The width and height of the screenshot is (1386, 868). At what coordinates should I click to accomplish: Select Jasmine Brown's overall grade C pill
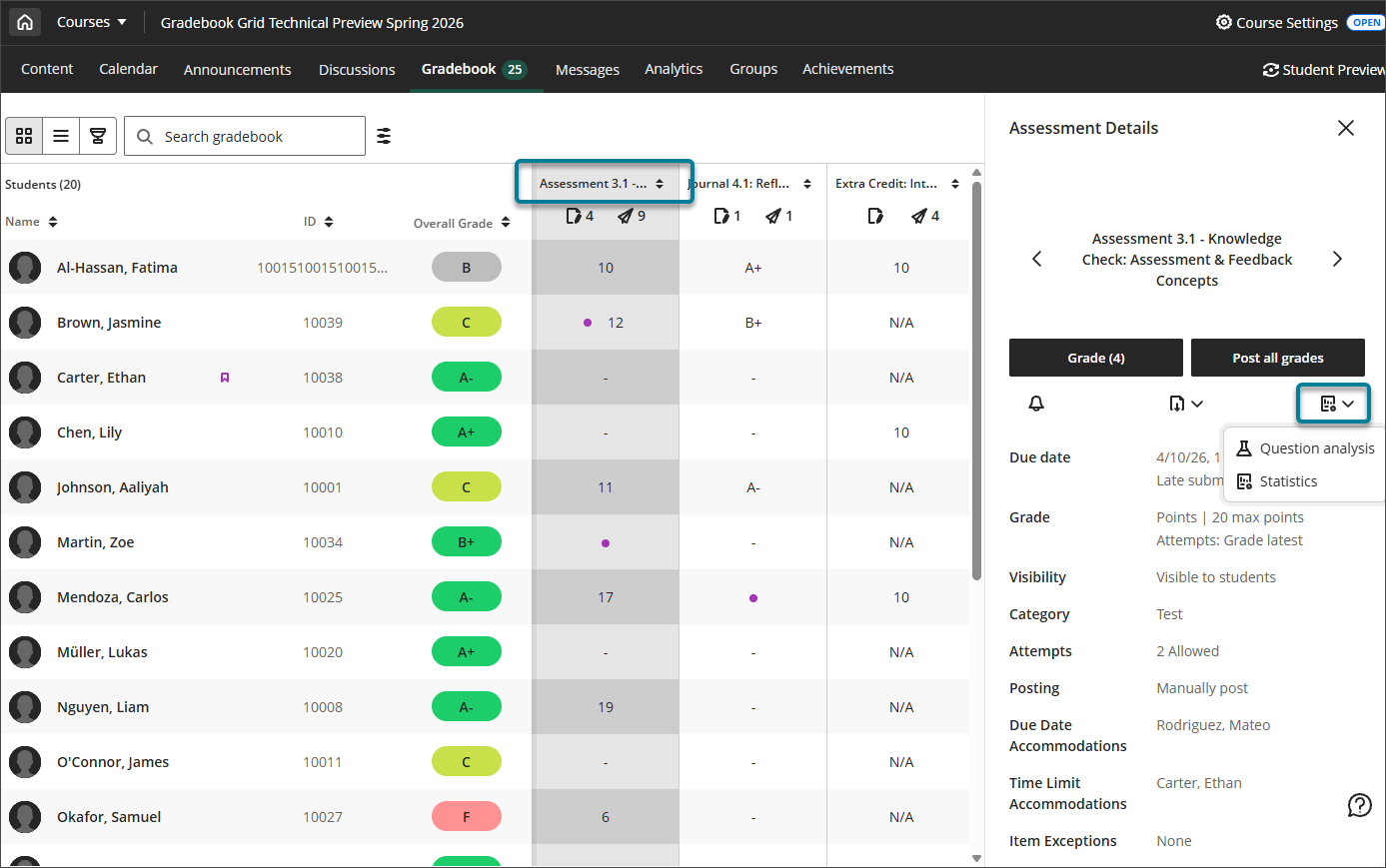click(x=467, y=323)
